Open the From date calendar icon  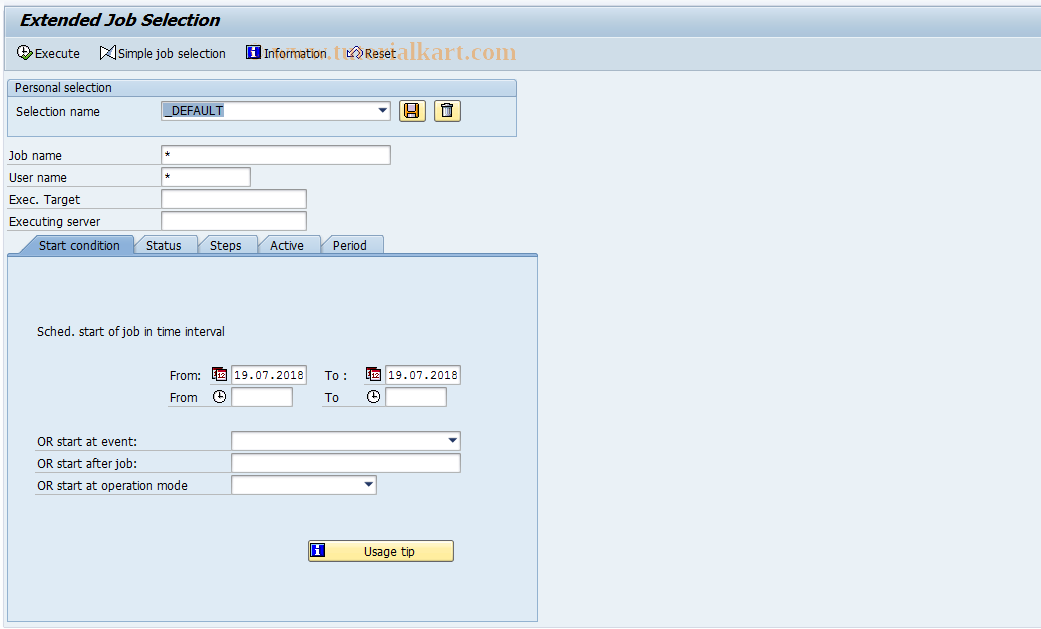pos(219,375)
